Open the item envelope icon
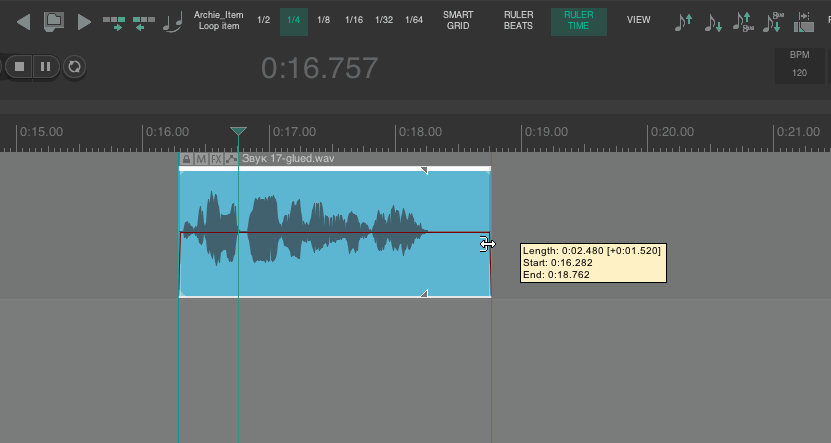Screen dimensions: 831x443 coord(232,159)
